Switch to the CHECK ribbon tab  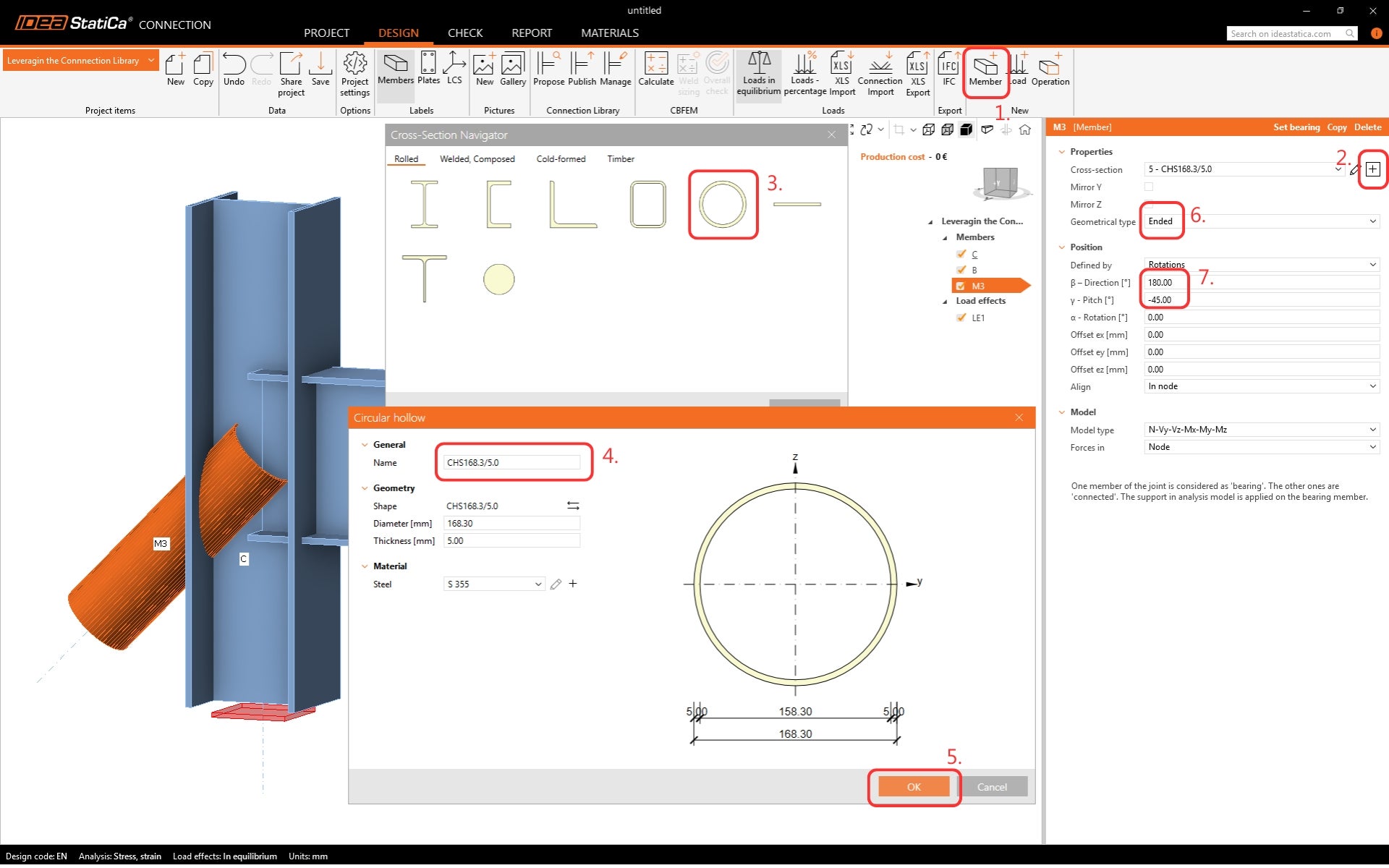click(x=464, y=33)
